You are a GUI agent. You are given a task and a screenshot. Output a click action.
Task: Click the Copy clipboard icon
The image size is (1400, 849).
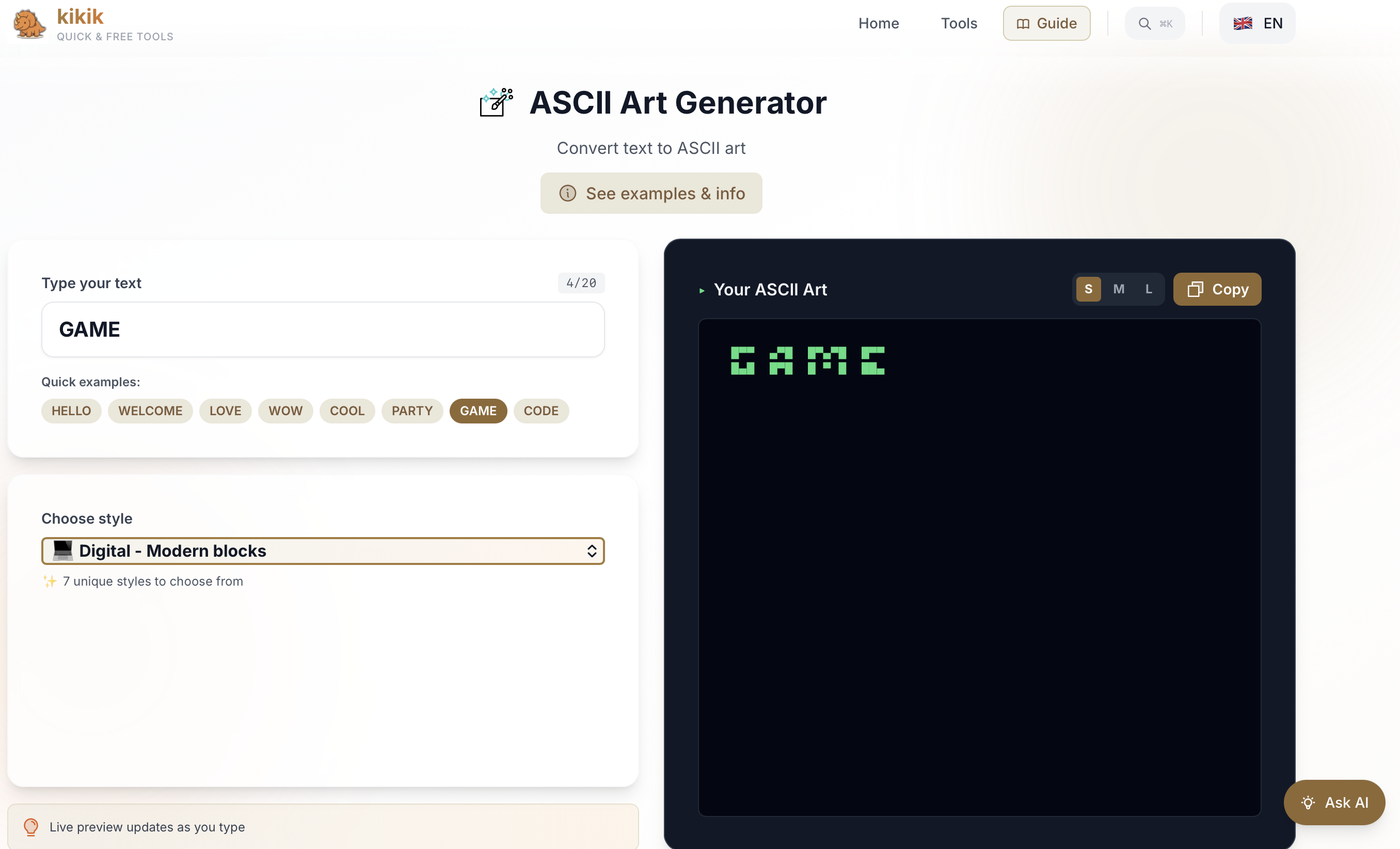pos(1195,289)
